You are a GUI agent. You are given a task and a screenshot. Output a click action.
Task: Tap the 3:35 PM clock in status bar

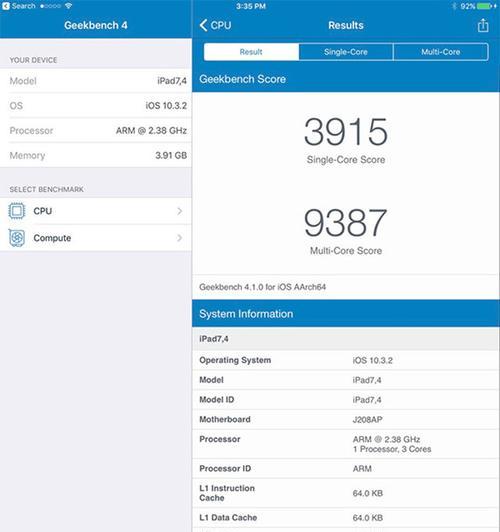251,6
